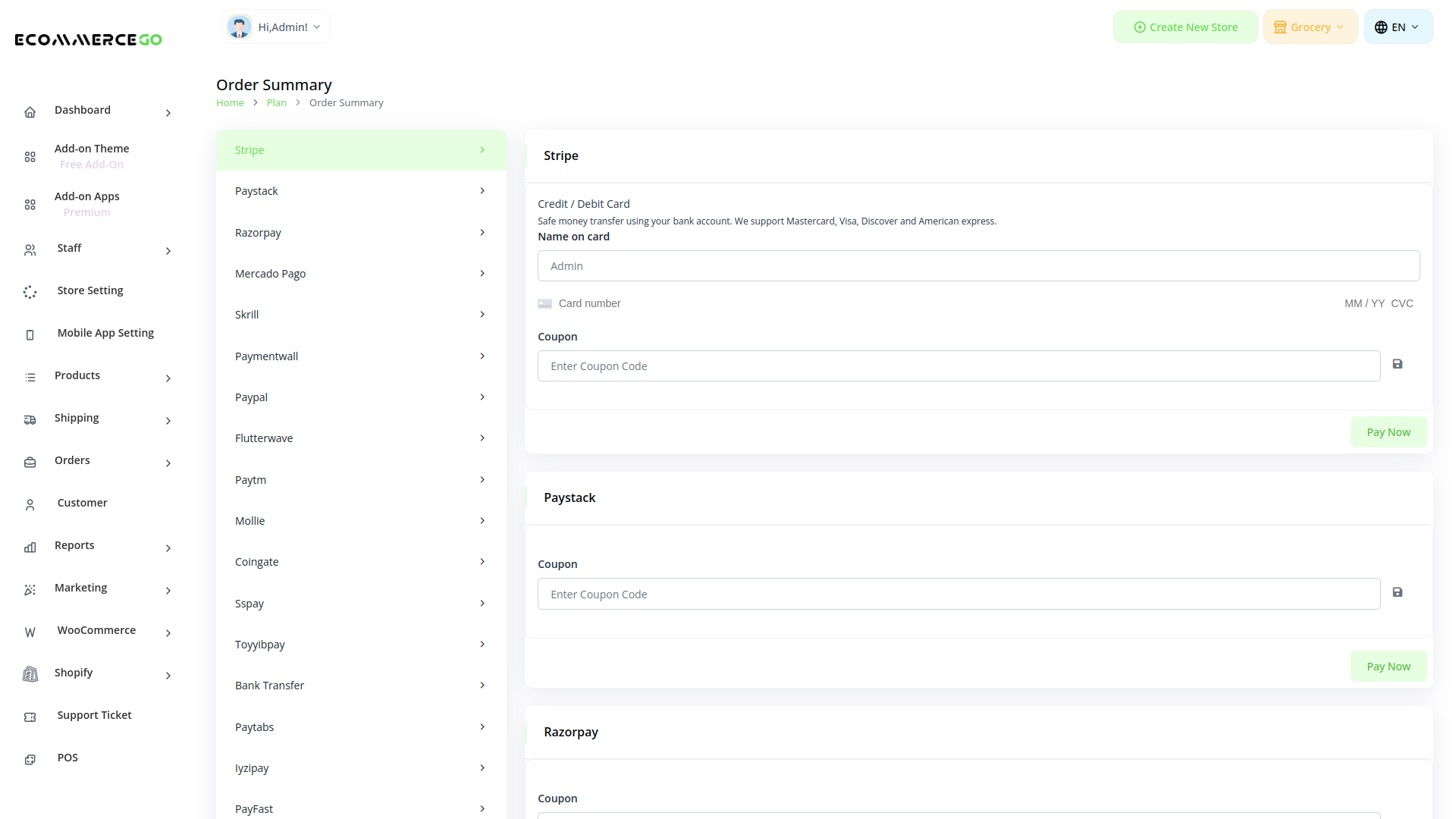Click the Support Ticket sidebar icon
The height and width of the screenshot is (819, 1456).
30,717
